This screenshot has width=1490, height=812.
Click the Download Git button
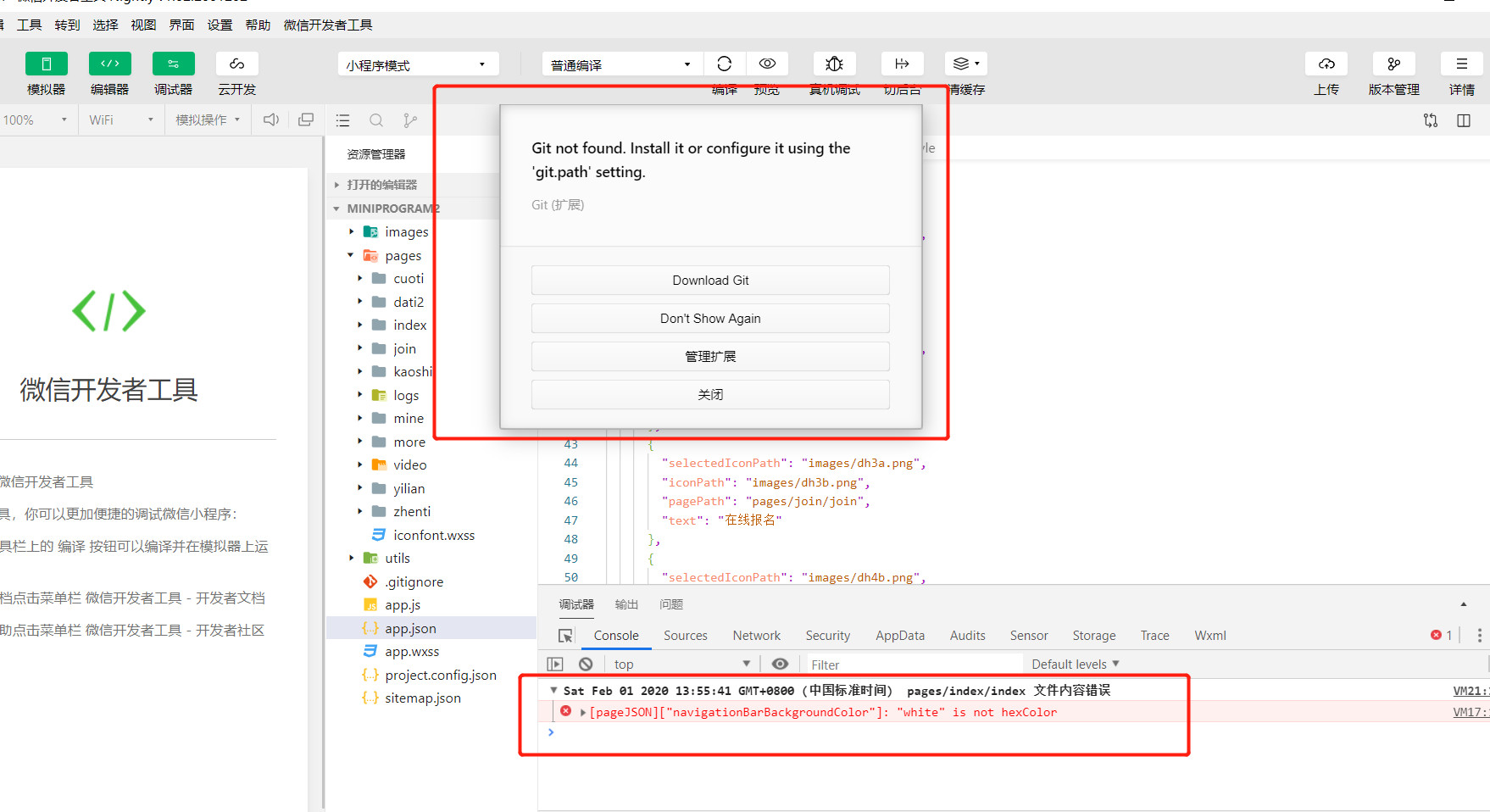pos(710,281)
